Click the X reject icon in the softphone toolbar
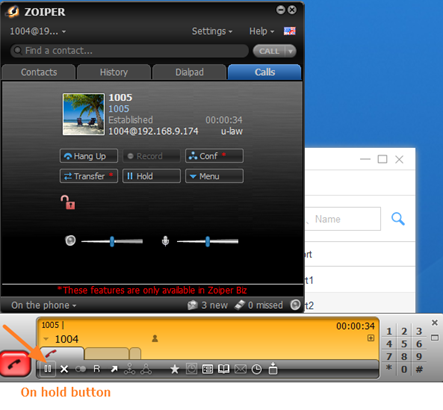The height and width of the screenshot is (410, 443). [x=64, y=369]
